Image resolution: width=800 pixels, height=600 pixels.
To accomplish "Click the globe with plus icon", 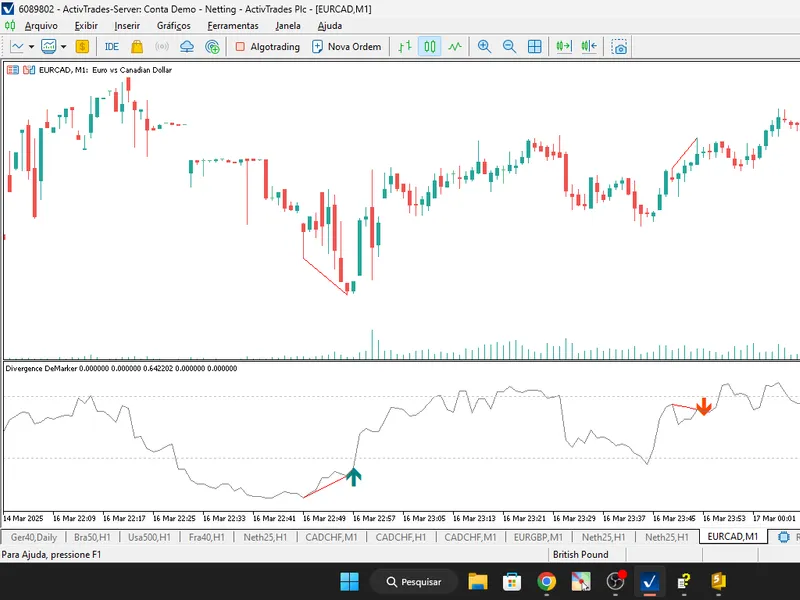I will point(212,46).
